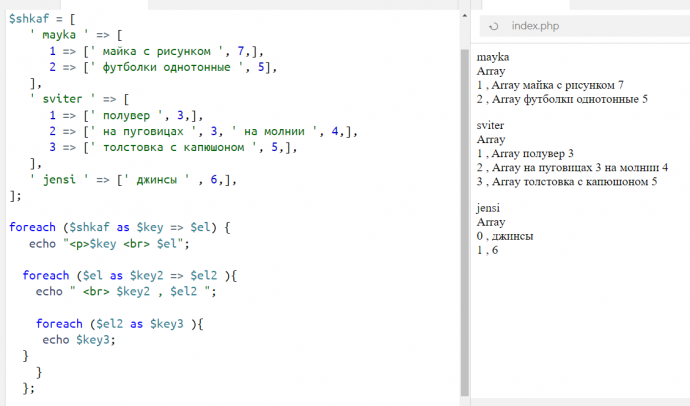Click output line '0 , джинсы'
The image size is (690, 406).
[505, 236]
